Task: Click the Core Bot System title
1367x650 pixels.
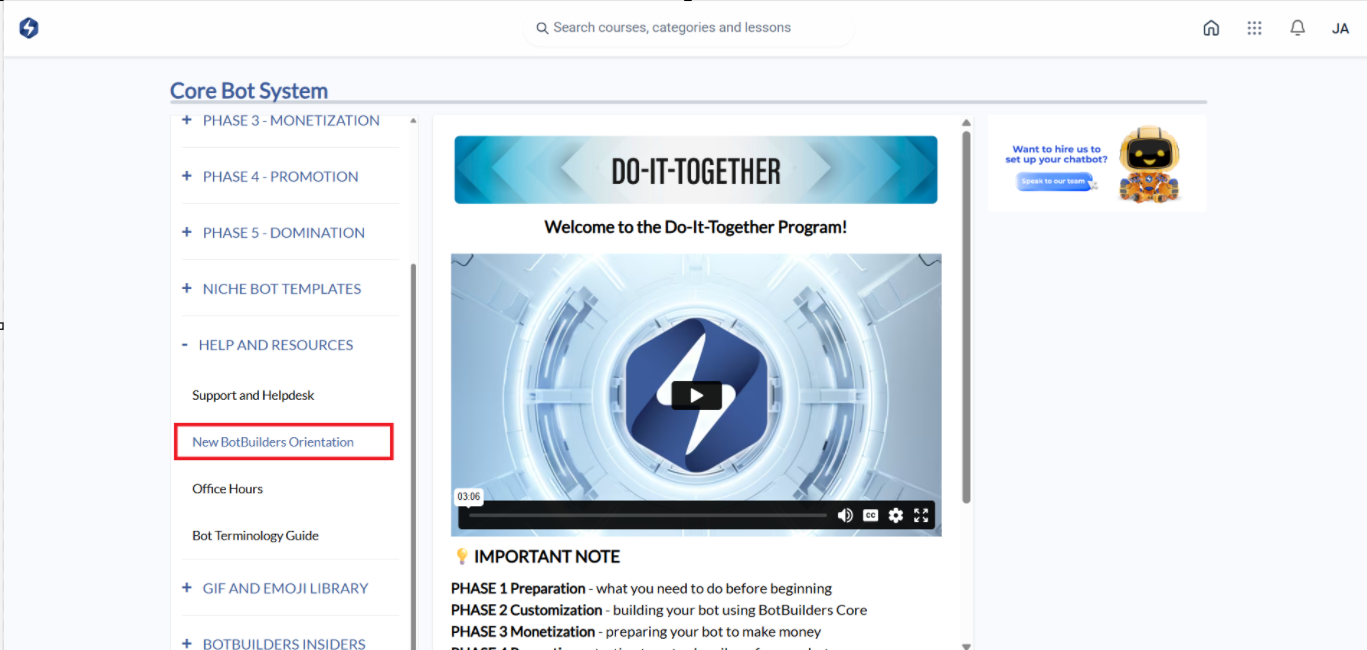Action: pyautogui.click(x=249, y=90)
